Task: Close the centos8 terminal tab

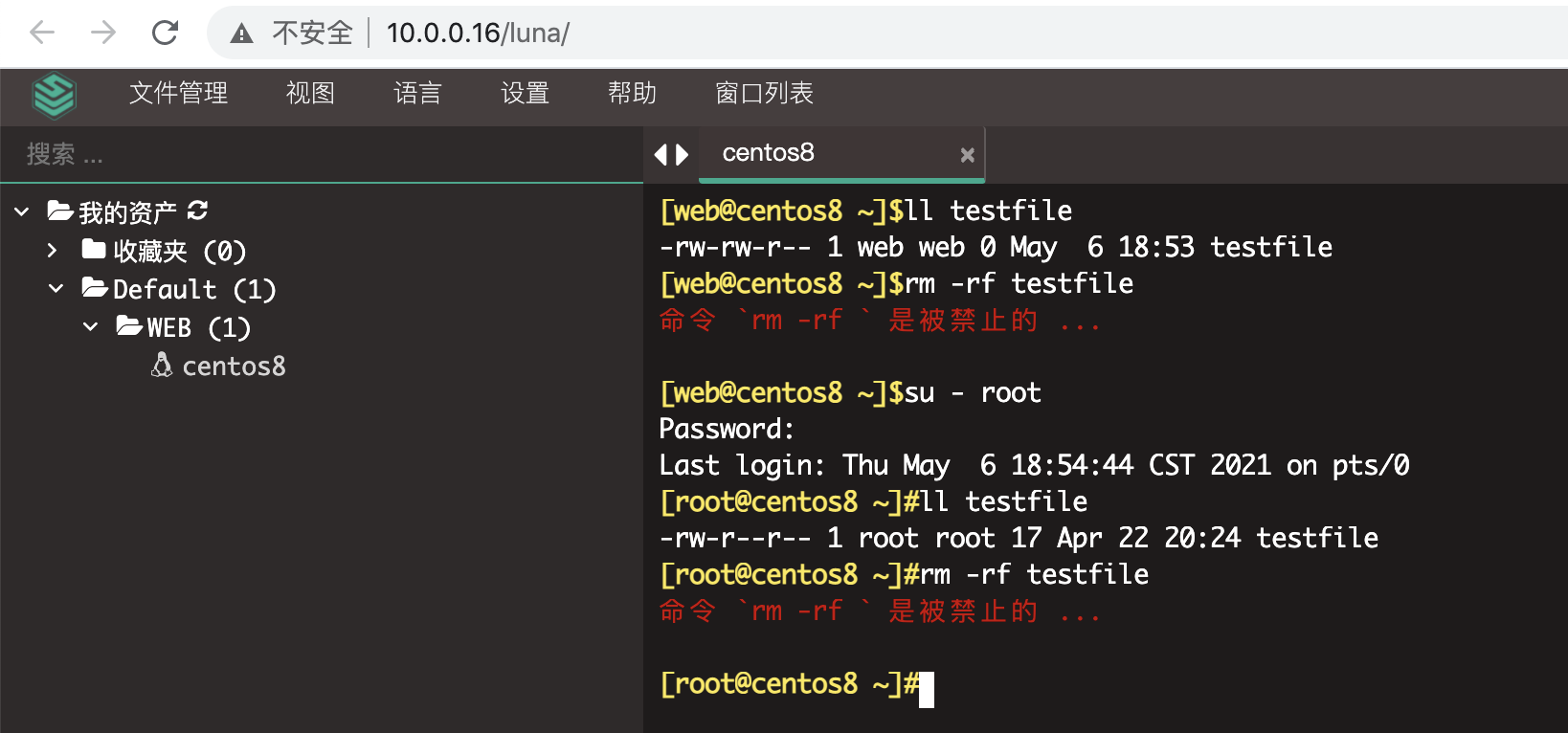Action: click(968, 155)
